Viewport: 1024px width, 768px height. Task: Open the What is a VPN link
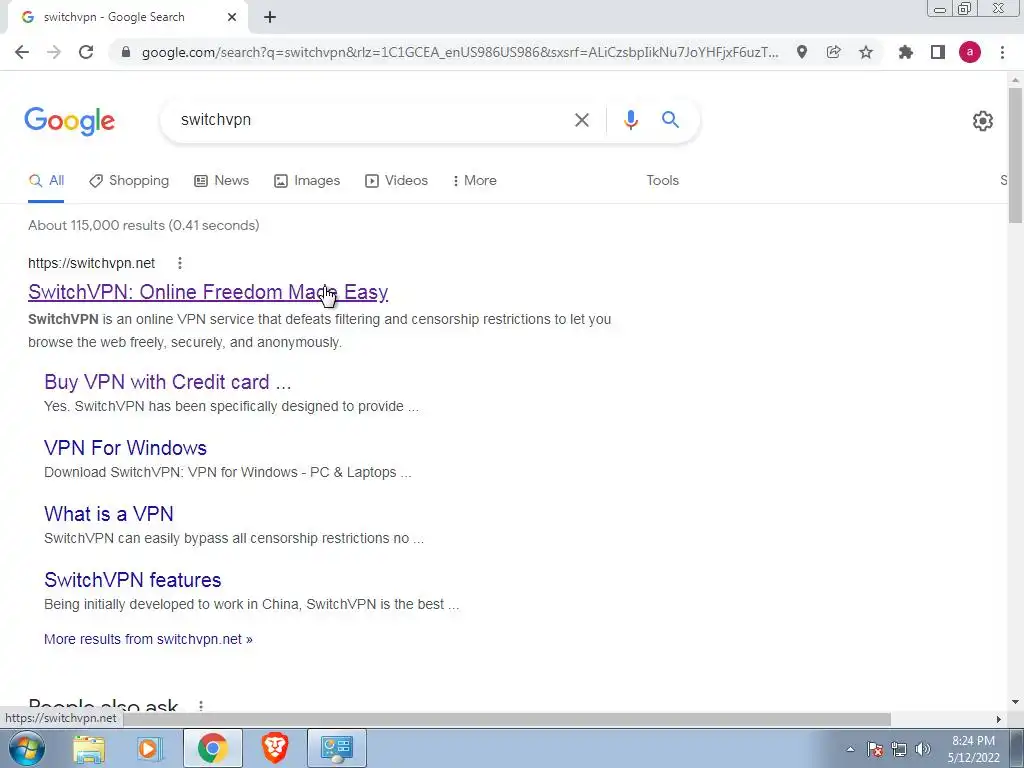coord(108,514)
